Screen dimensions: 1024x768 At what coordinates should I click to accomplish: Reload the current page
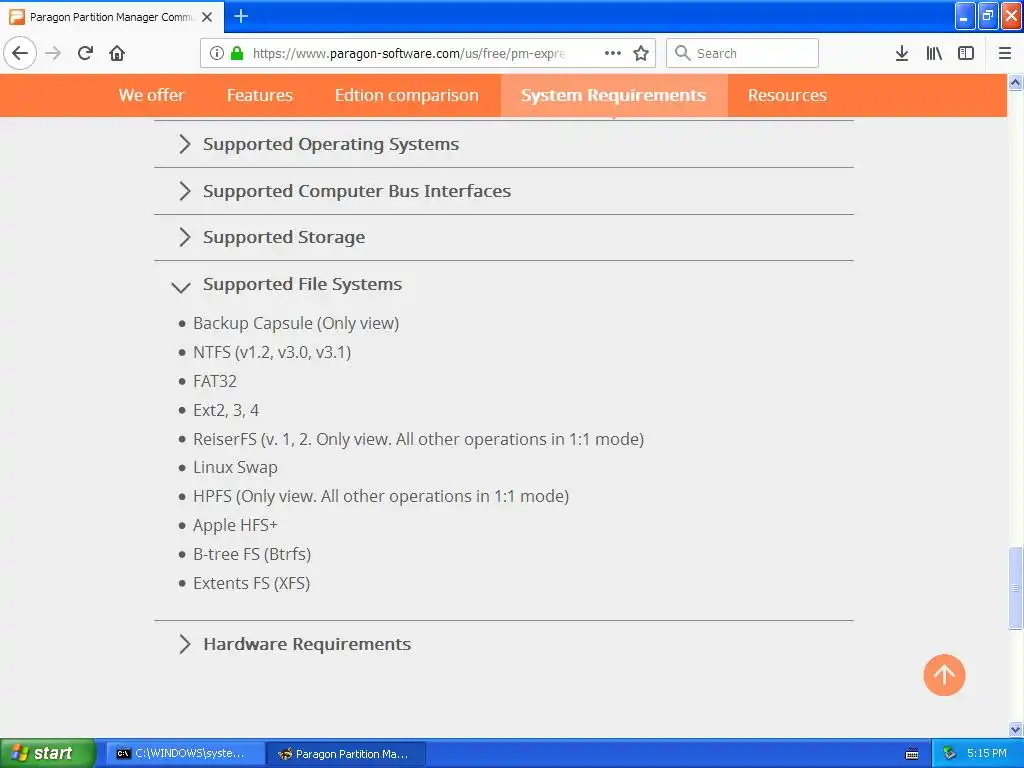coord(85,53)
